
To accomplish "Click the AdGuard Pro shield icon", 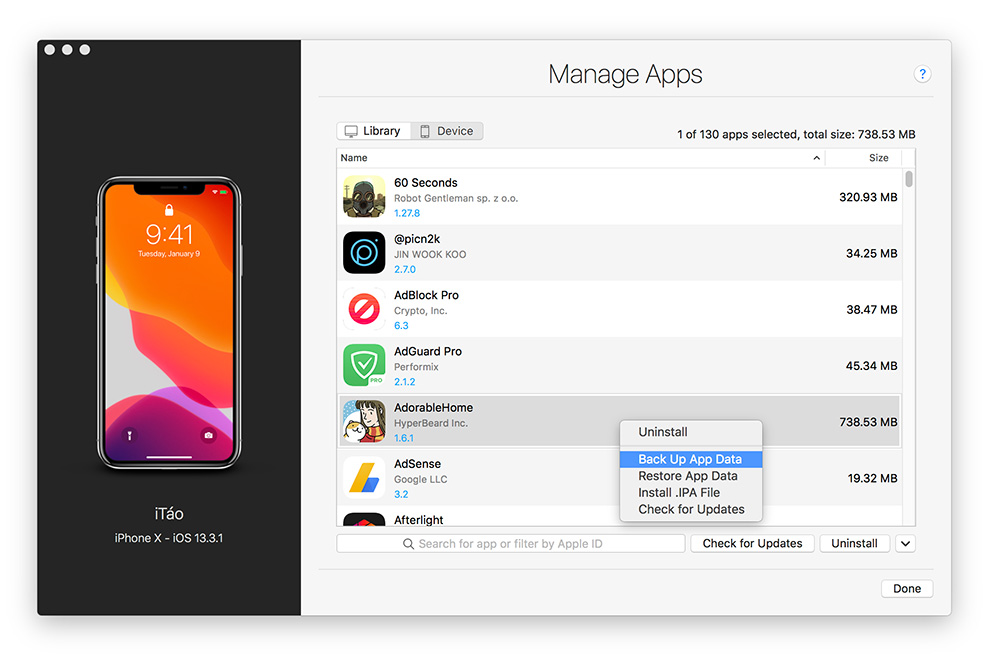I will [364, 365].
